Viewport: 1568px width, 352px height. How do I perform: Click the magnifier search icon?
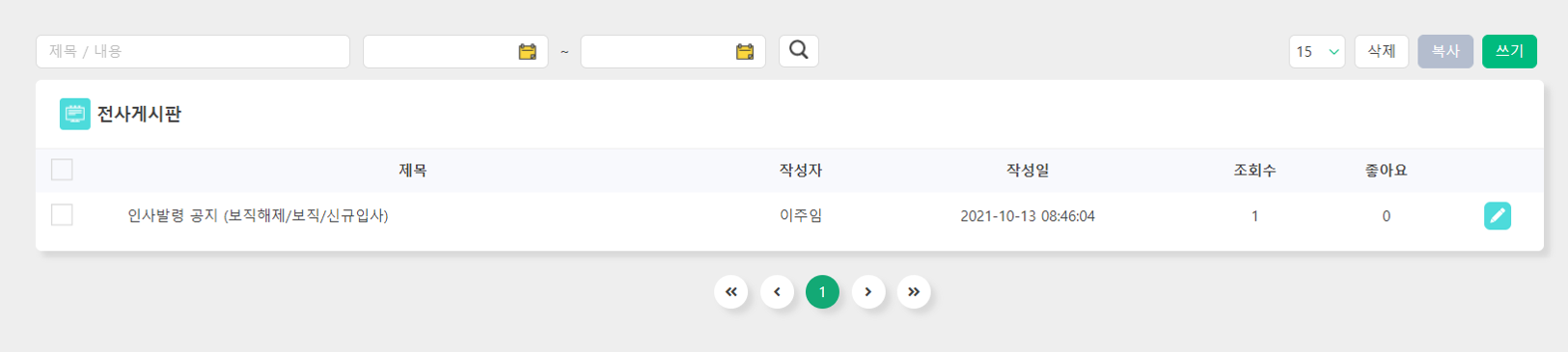pos(799,50)
